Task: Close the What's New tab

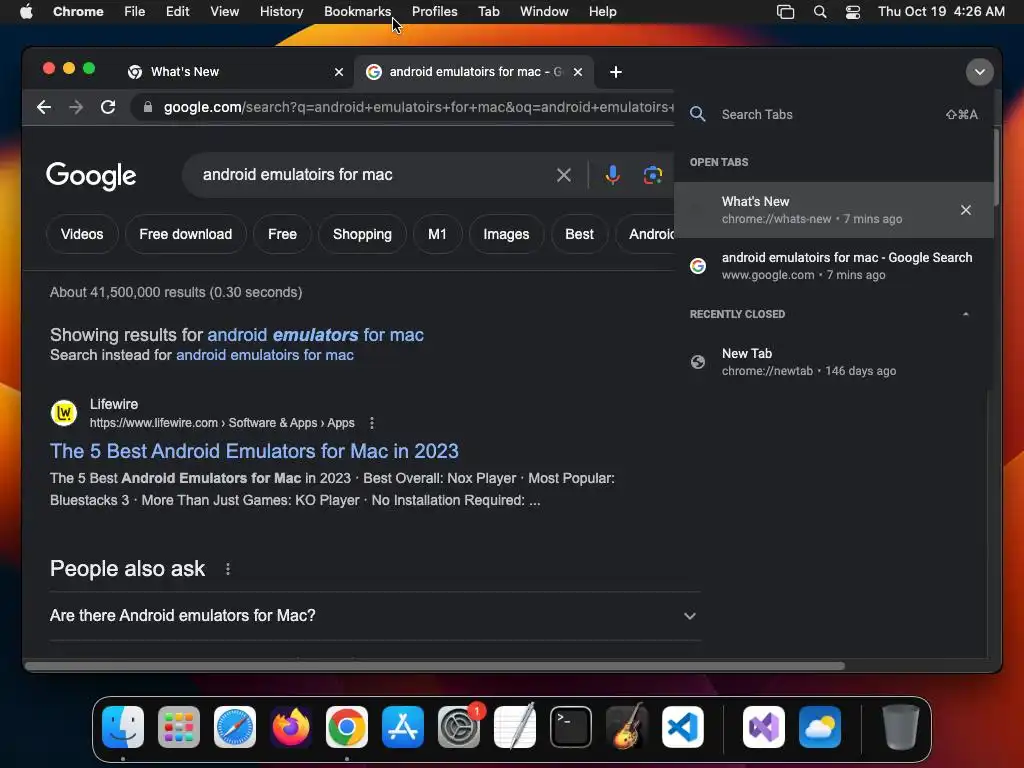Action: [x=339, y=72]
